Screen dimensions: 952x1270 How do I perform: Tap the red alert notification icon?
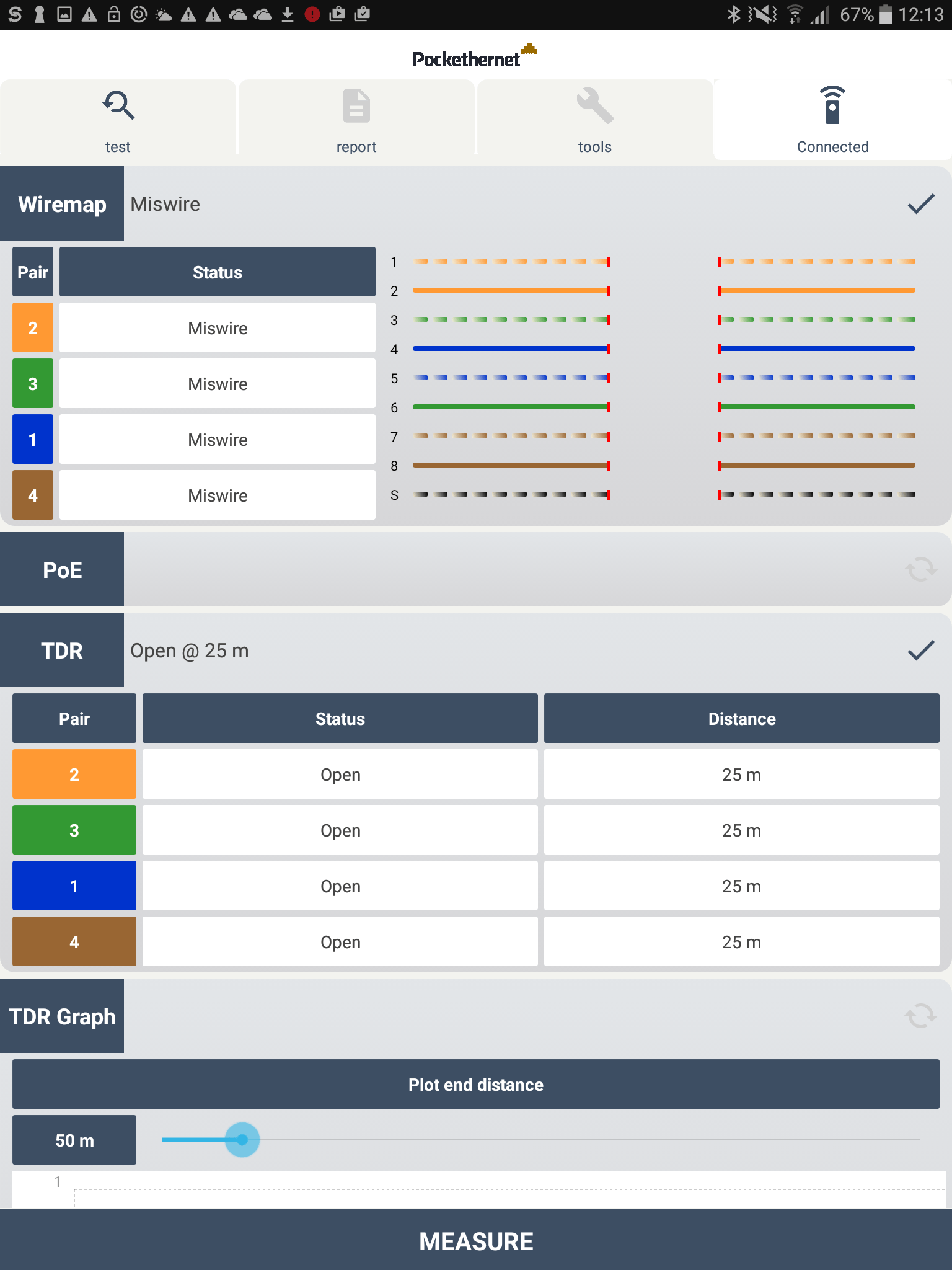point(312,14)
